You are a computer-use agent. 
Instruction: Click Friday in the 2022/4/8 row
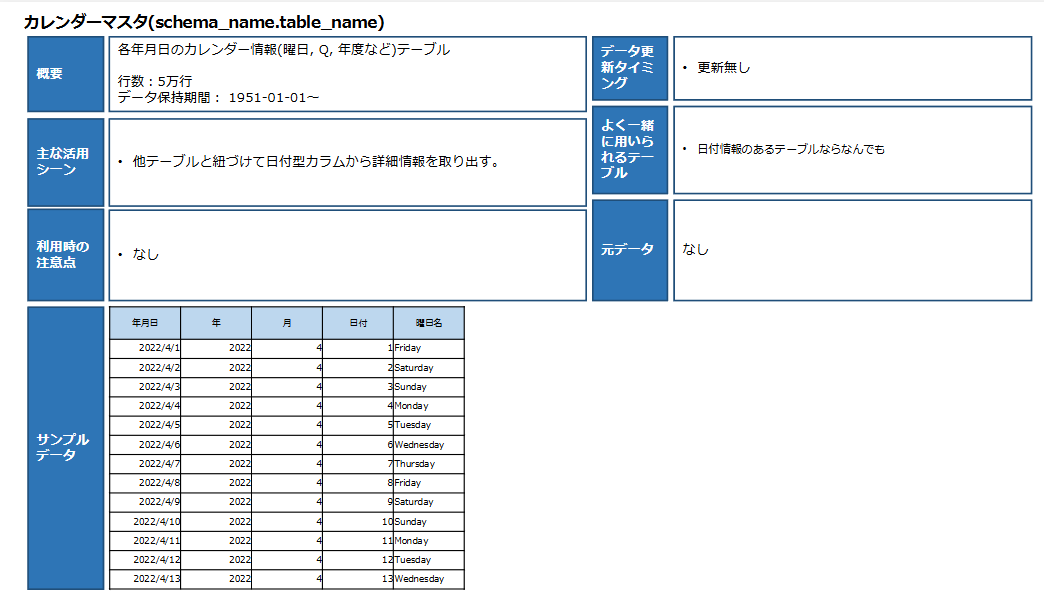coord(429,483)
